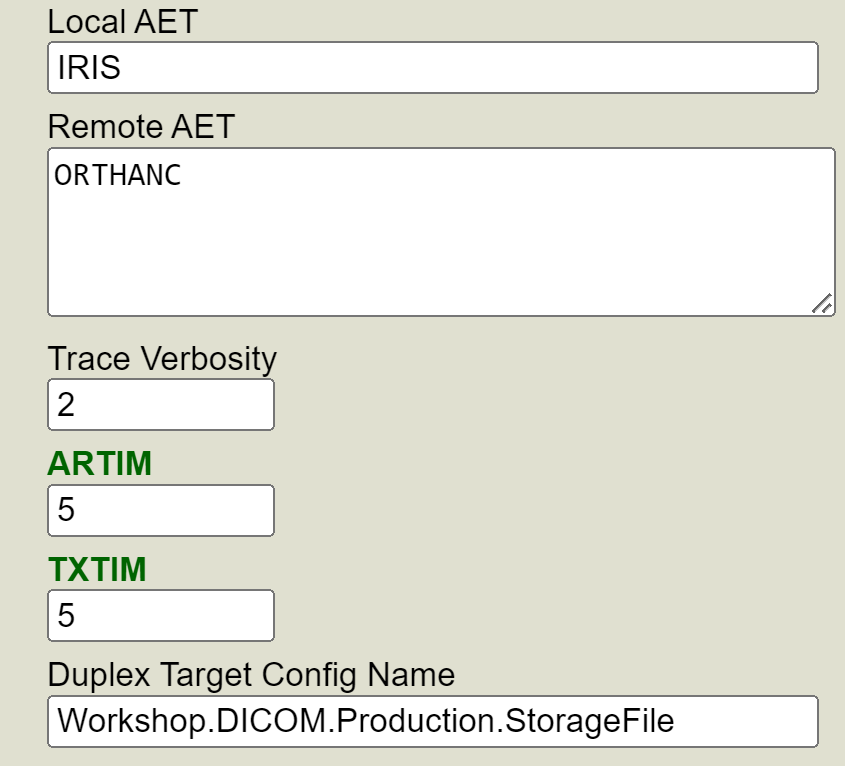The image size is (845, 766).
Task: Focus the TXTIM value field
Action: coord(161,615)
